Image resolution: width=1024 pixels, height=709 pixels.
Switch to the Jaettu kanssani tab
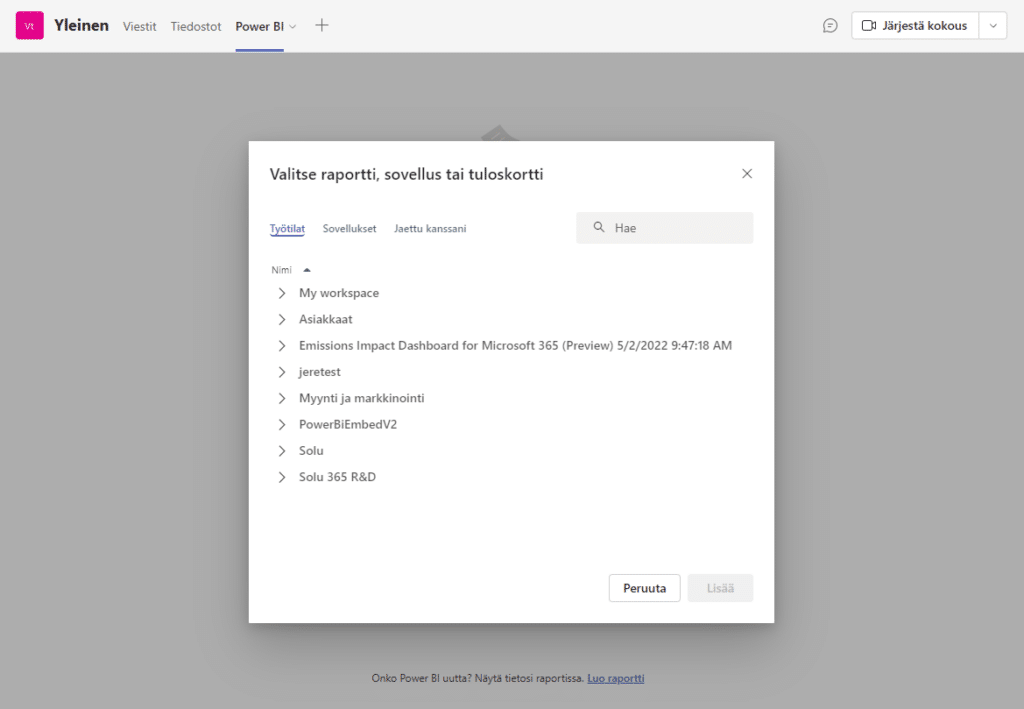(430, 229)
